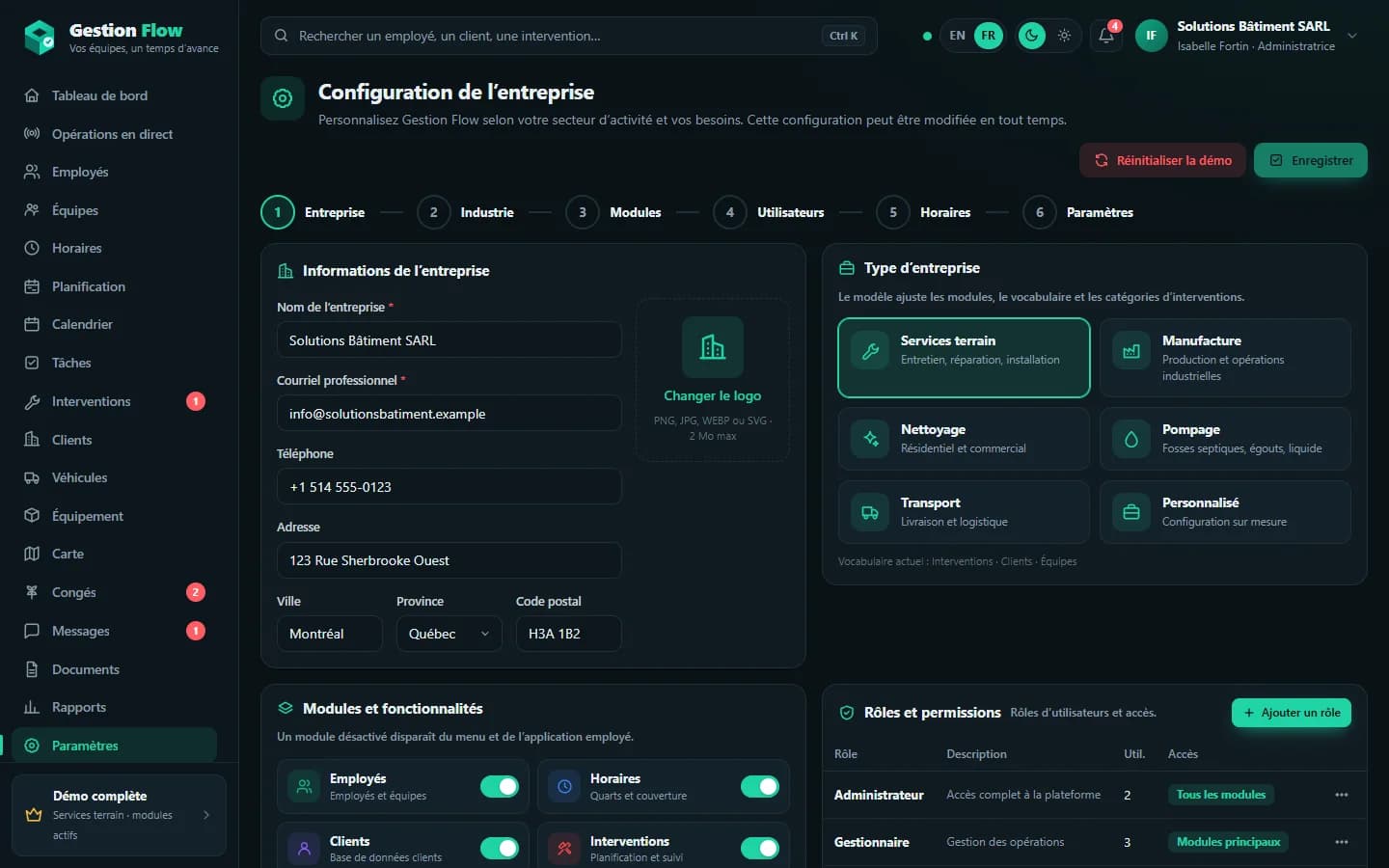Go to step 5 Horaires

[x=924, y=212]
